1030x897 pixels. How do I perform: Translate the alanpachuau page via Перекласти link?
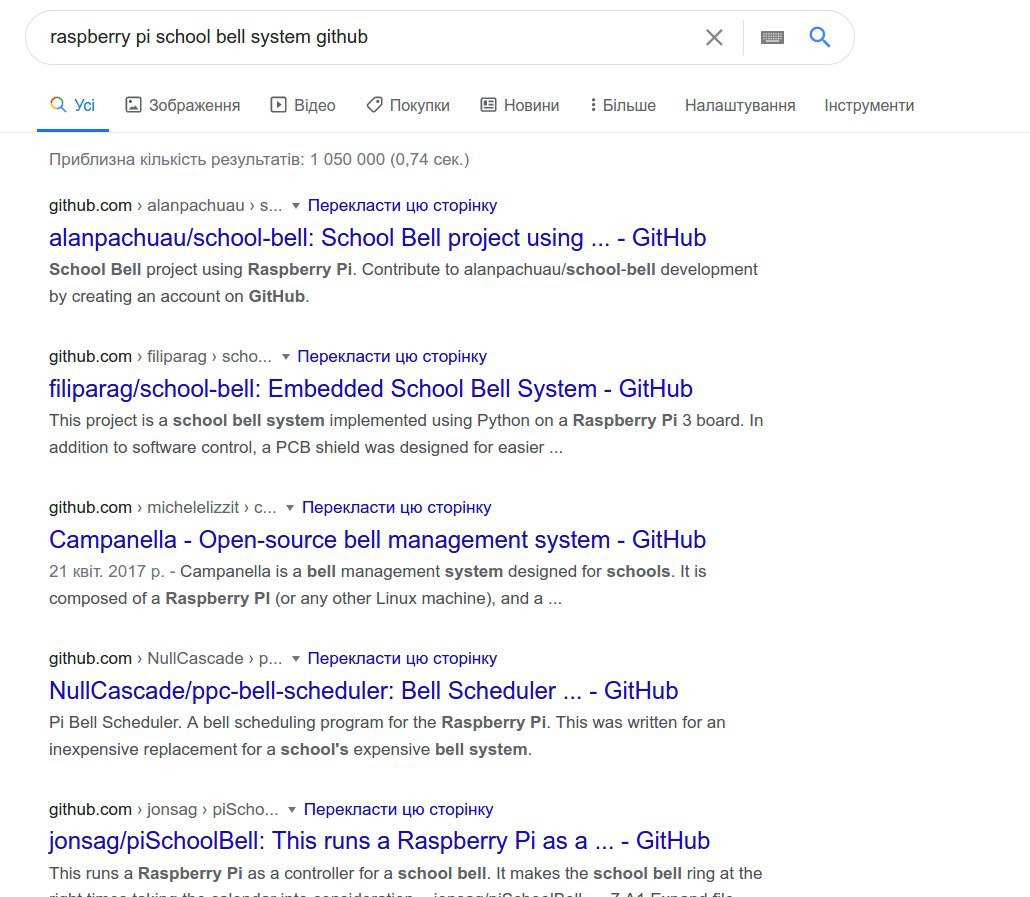coord(402,206)
